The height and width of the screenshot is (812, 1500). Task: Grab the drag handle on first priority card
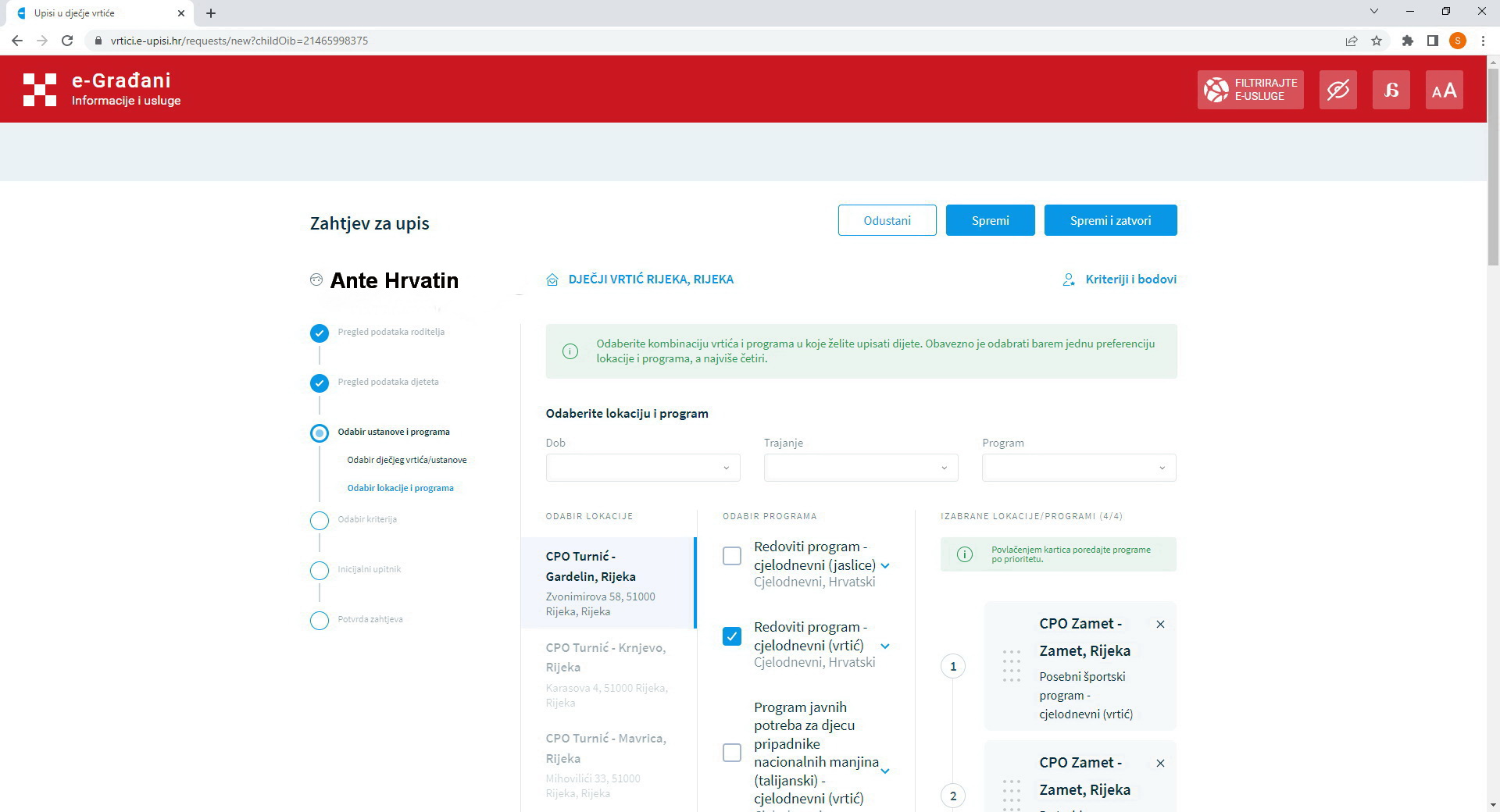(x=1011, y=666)
